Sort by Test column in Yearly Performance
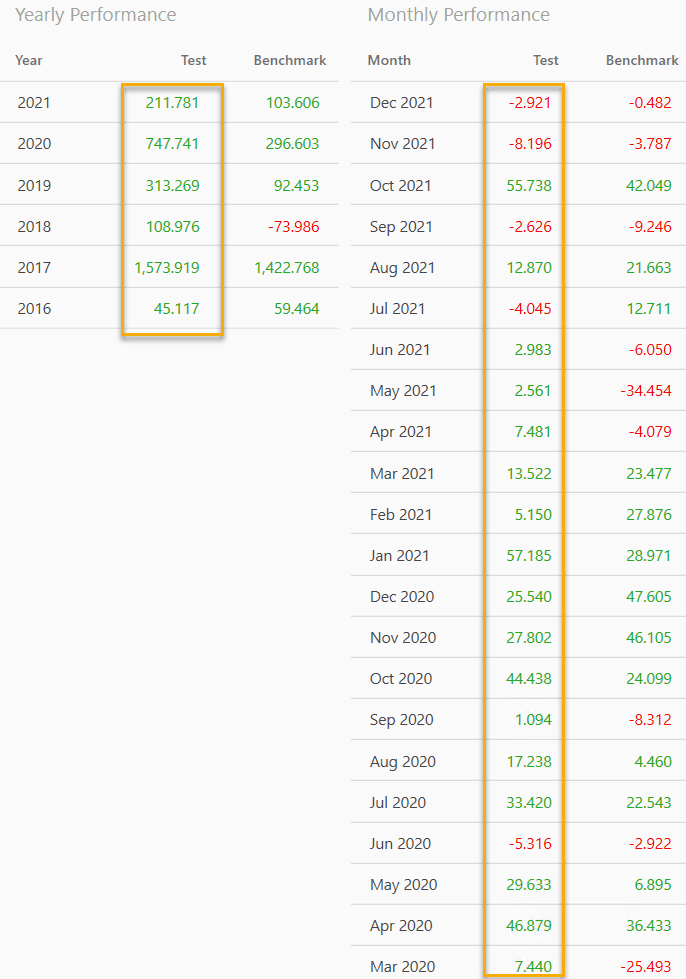This screenshot has width=686, height=979. (x=194, y=61)
